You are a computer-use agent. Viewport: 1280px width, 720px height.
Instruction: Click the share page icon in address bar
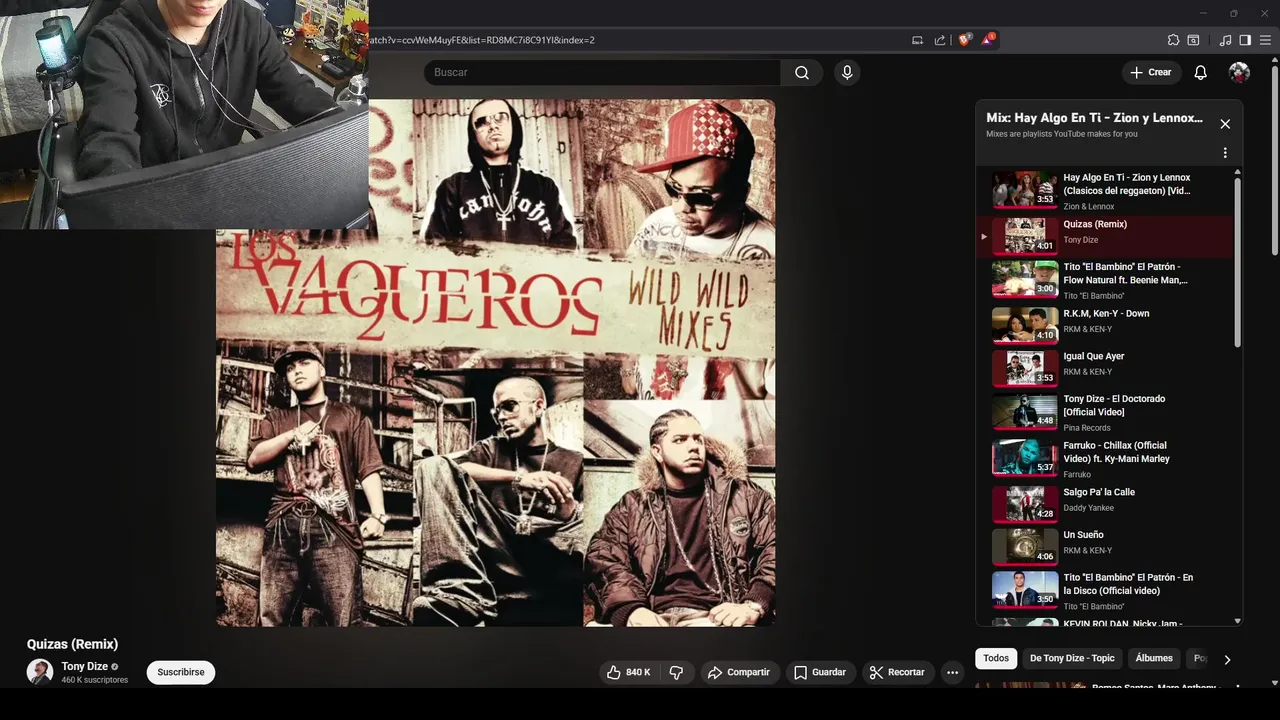pyautogui.click(x=940, y=40)
